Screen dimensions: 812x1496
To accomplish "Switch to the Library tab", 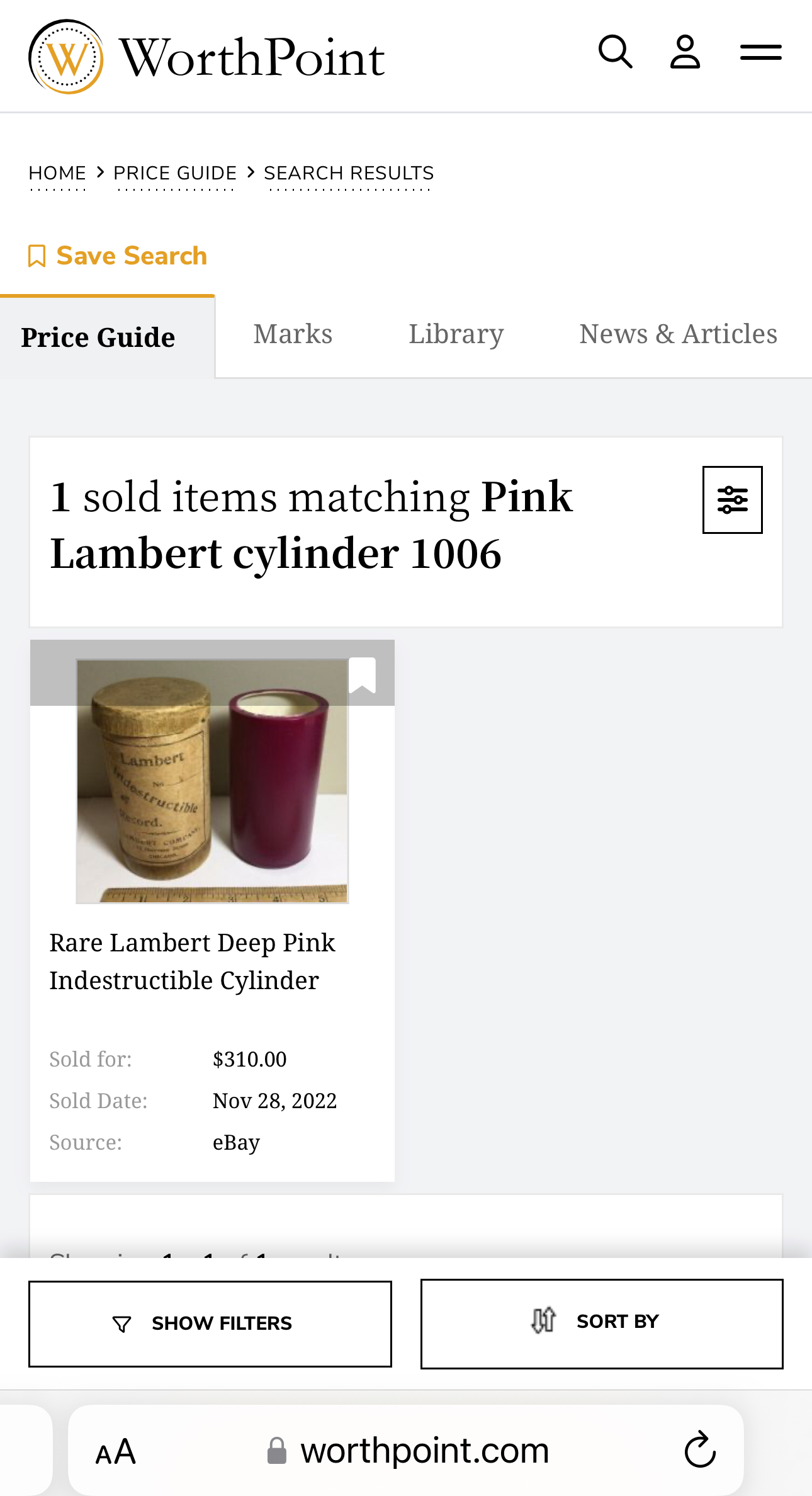I will [456, 334].
